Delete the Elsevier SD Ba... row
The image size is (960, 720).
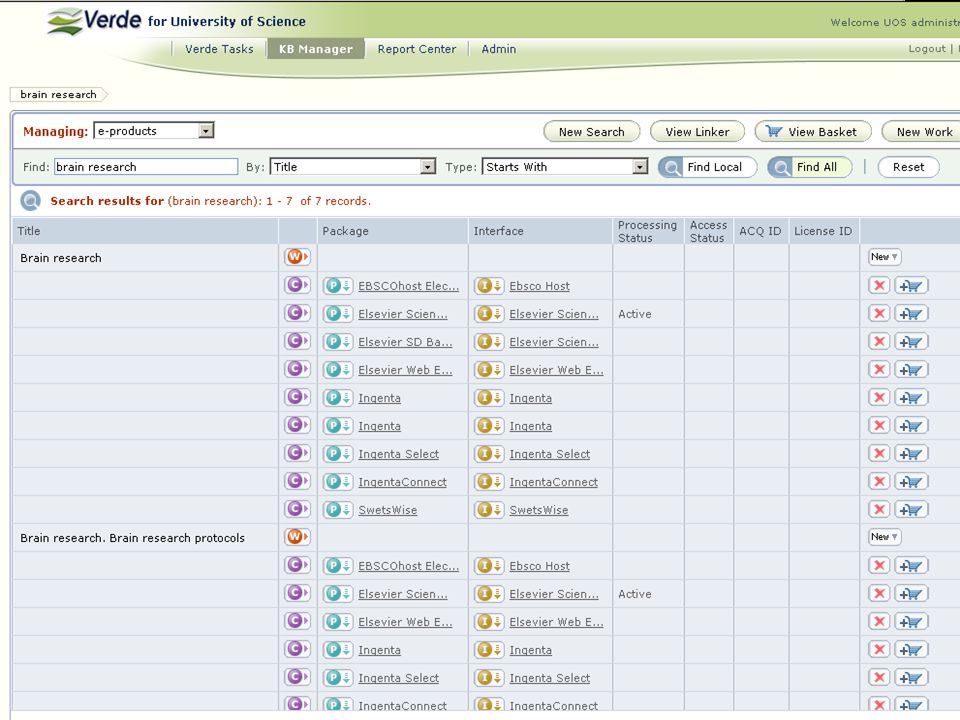coord(879,342)
